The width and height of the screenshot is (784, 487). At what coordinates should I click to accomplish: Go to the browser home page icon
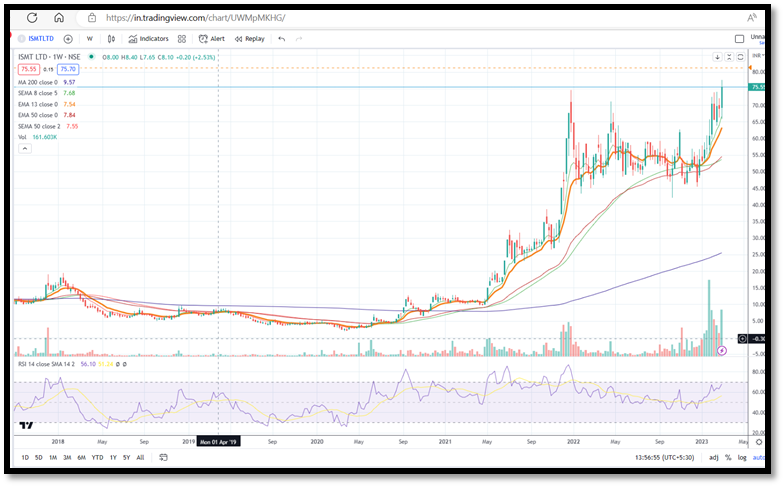point(59,18)
